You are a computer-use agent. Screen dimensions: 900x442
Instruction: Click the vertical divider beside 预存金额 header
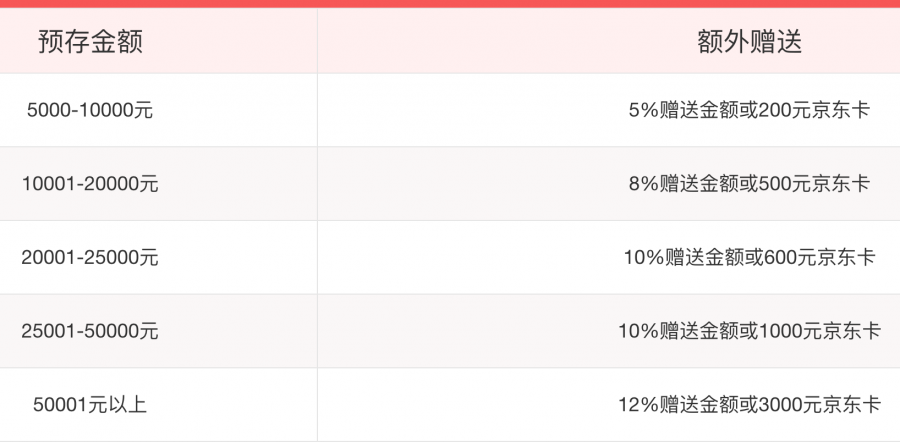click(x=317, y=41)
